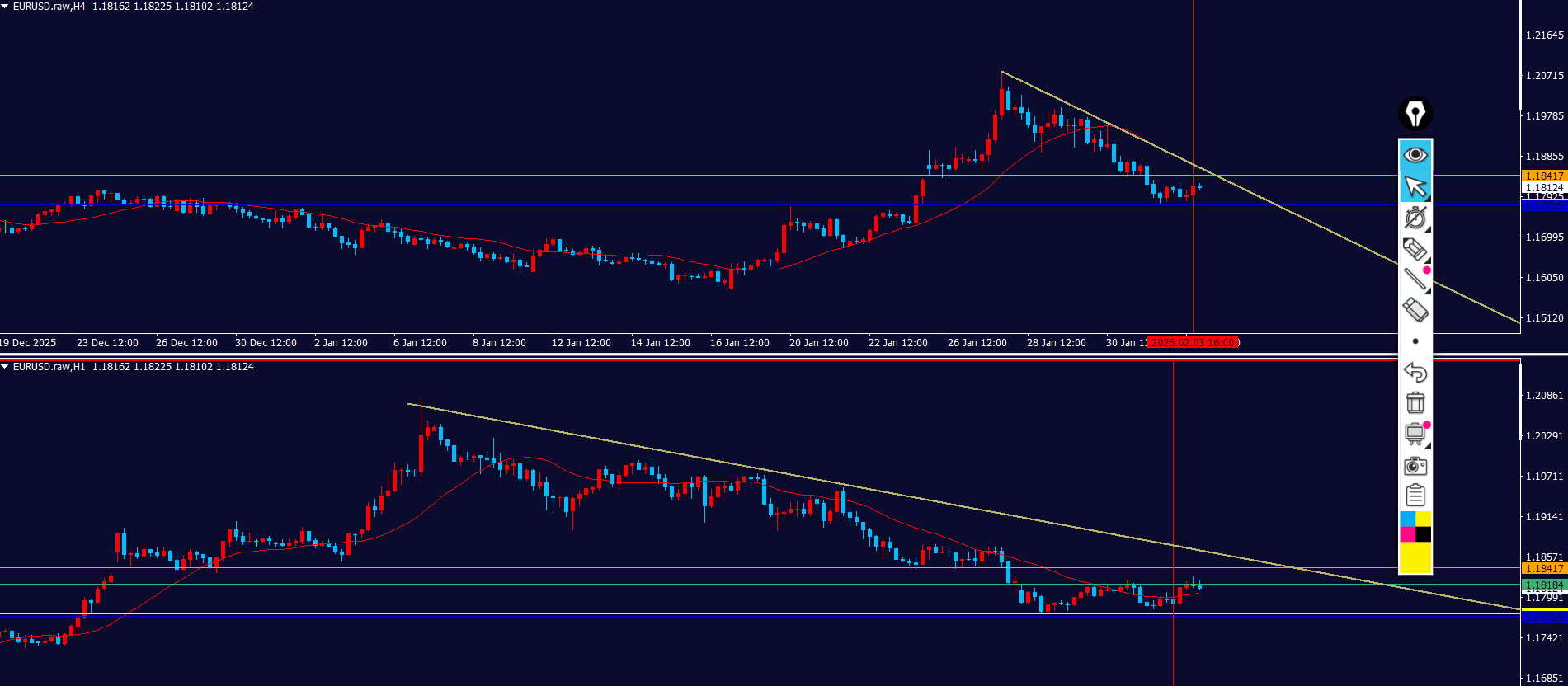The width and height of the screenshot is (1568, 686).
Task: Toggle drawing visibility with the eye icon
Action: [x=1415, y=155]
